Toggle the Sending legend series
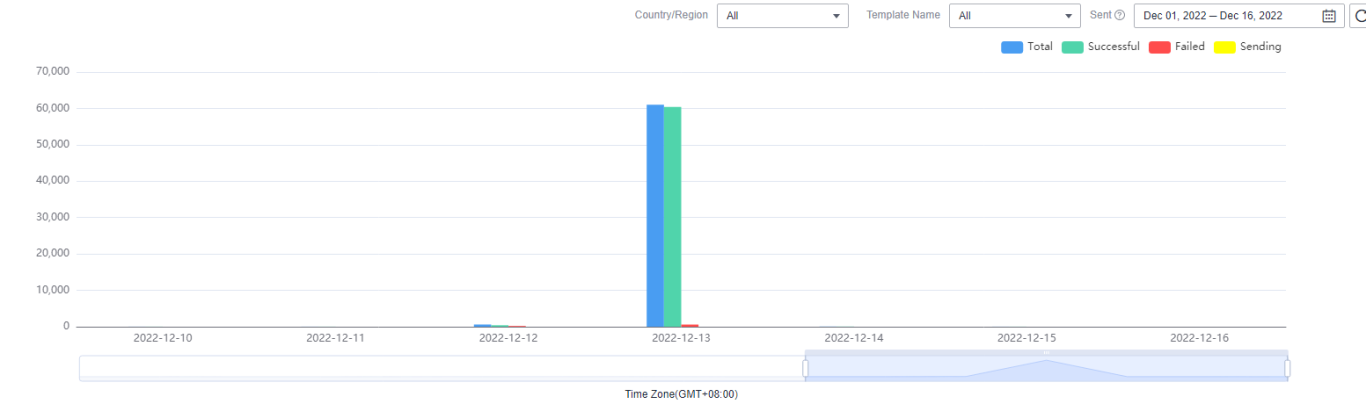Screen dimensions: 1366x404 tap(1247, 47)
